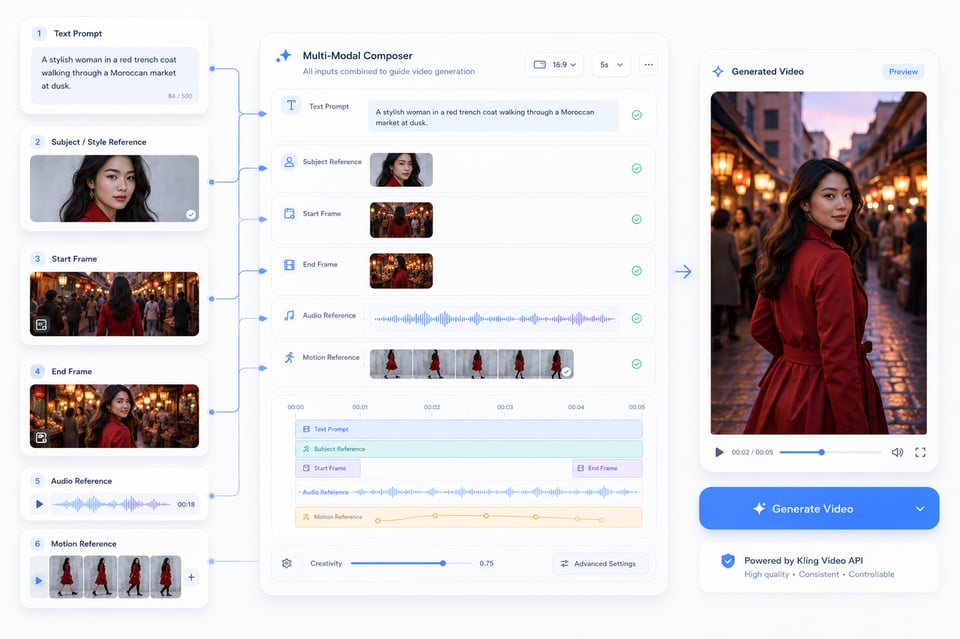The image size is (960, 639).
Task: Click the sparkle icon next to Multi-Modal Composer
Action: click(283, 56)
